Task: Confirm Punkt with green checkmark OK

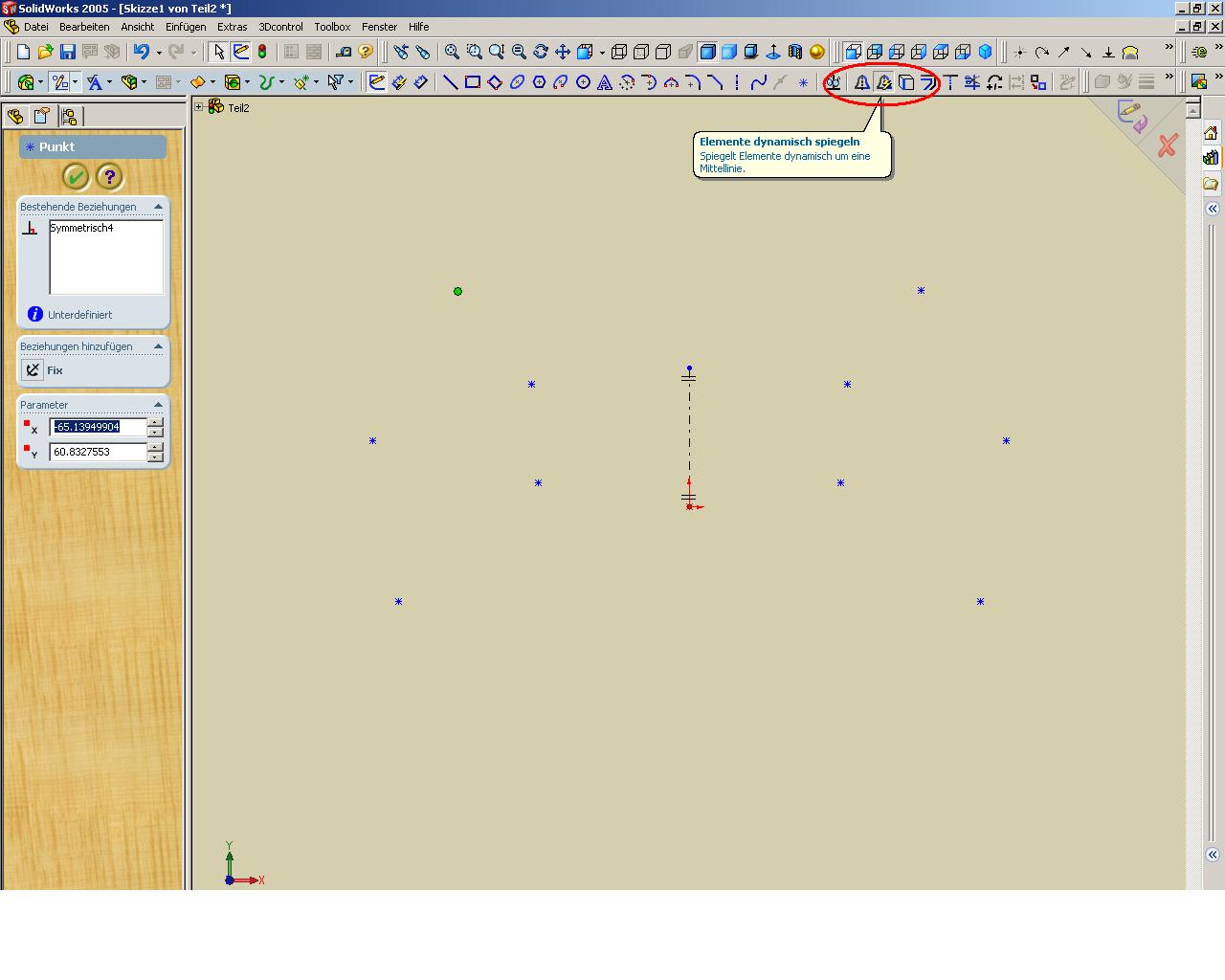Action: click(x=76, y=176)
